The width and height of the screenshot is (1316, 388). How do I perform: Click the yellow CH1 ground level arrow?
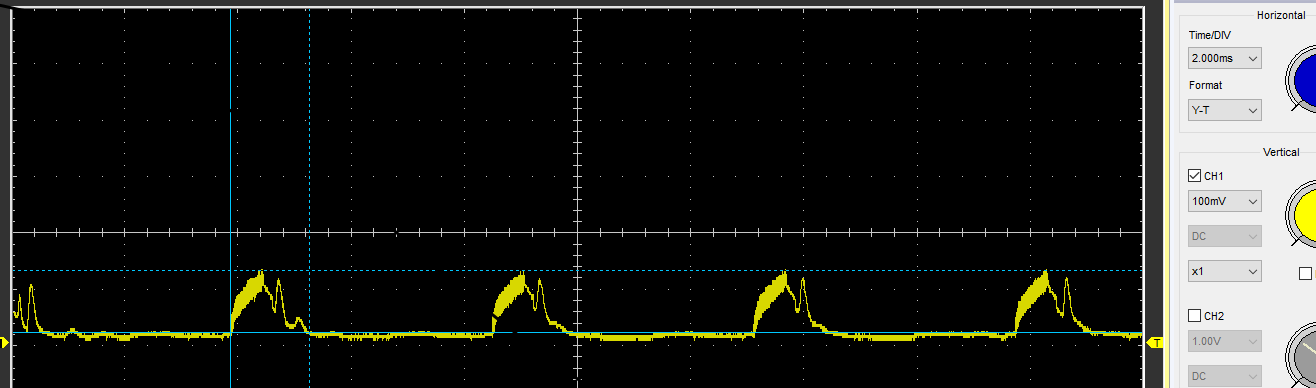4,343
